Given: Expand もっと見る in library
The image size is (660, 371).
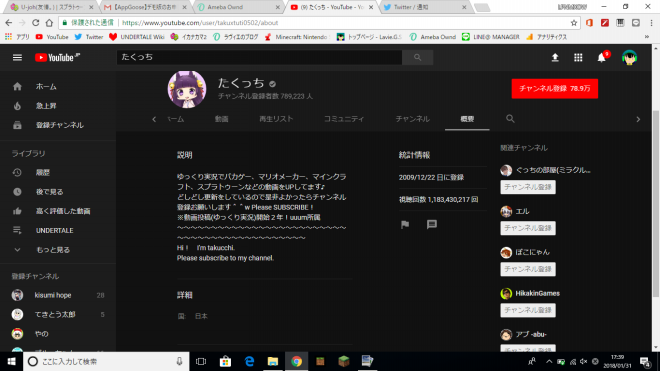Looking at the screenshot, I should point(58,250).
